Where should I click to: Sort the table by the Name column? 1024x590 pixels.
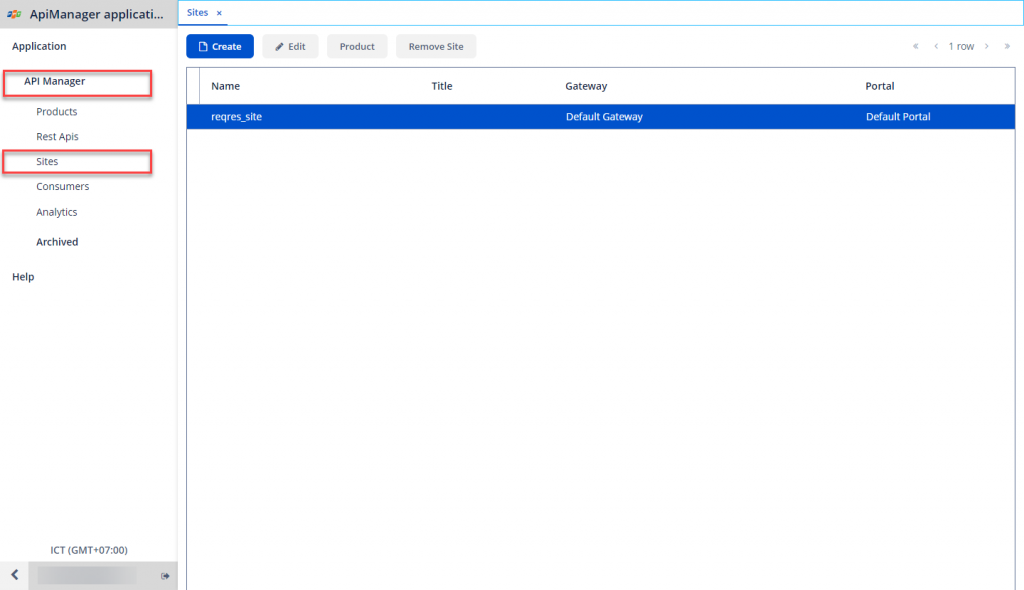coord(225,85)
